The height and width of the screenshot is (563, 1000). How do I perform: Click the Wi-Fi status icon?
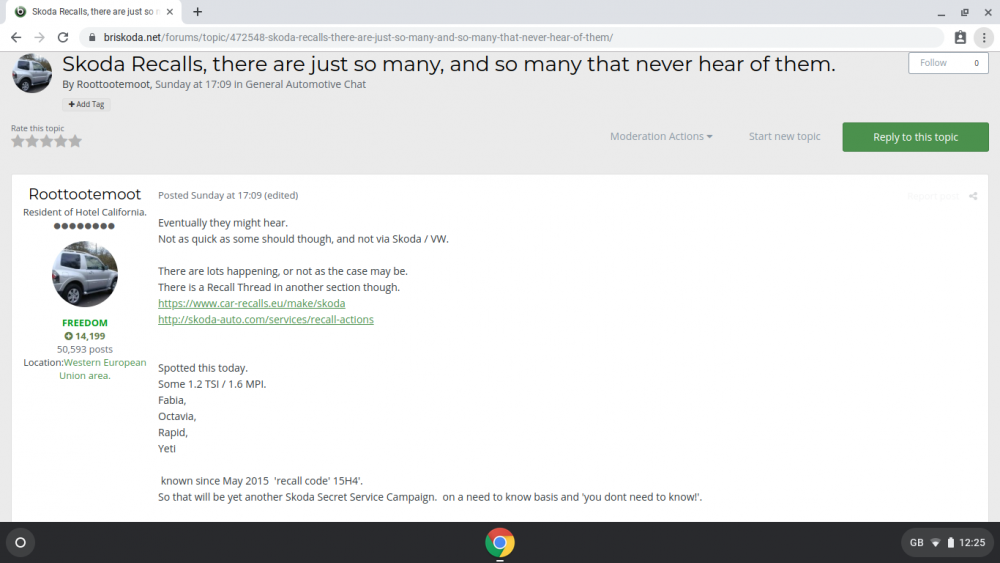936,543
